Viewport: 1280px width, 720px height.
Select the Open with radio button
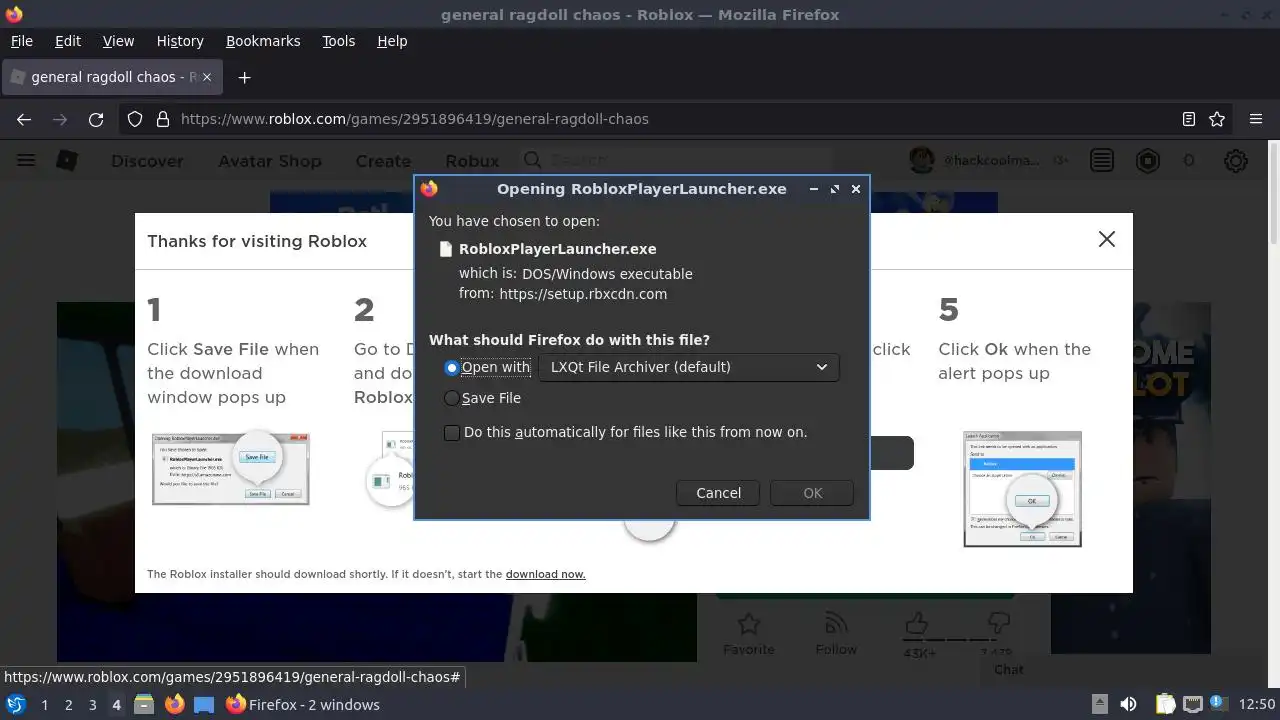click(x=452, y=367)
